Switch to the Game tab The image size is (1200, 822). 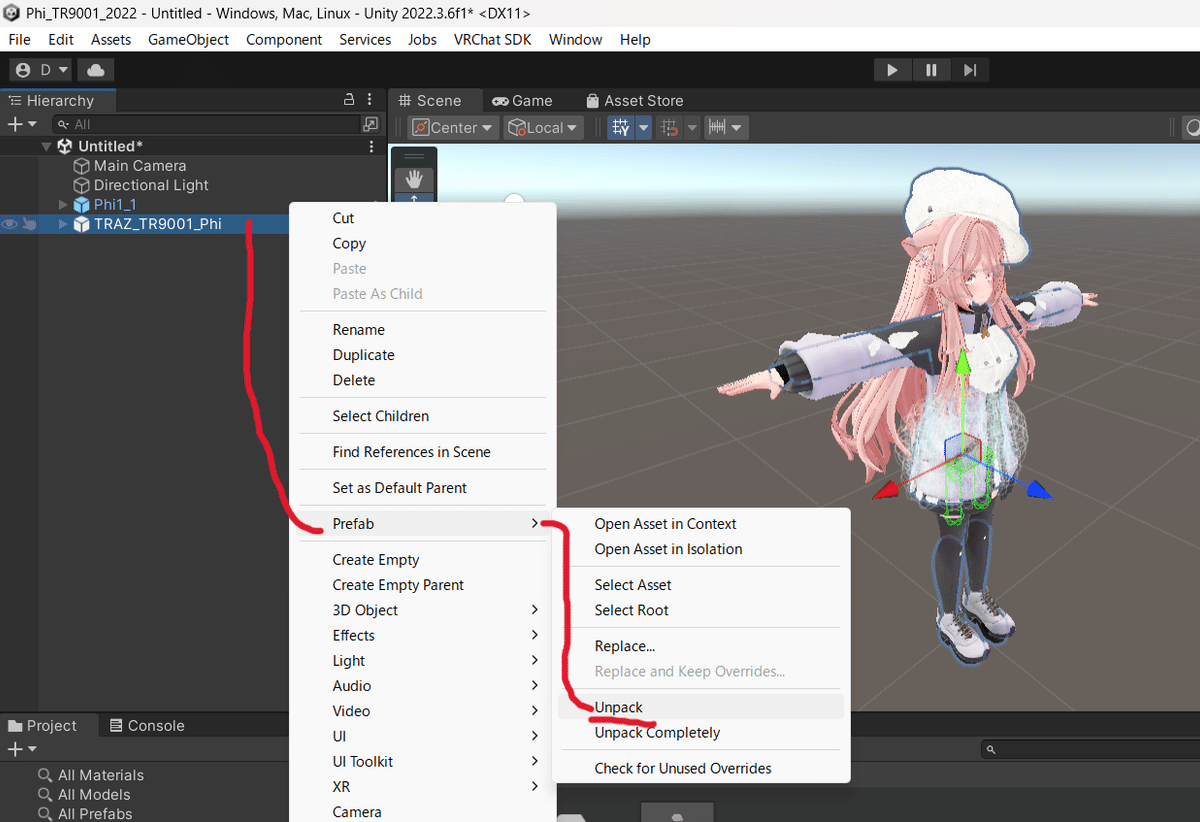pyautogui.click(x=522, y=100)
